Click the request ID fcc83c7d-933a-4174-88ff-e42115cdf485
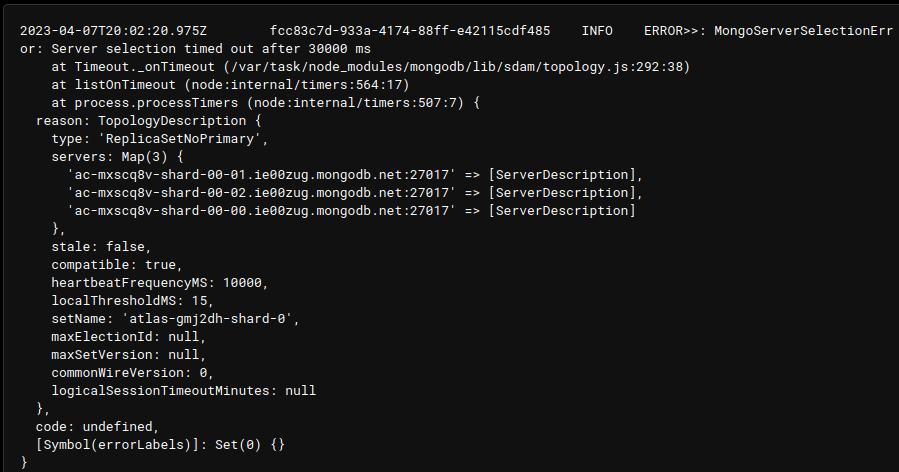 point(410,31)
